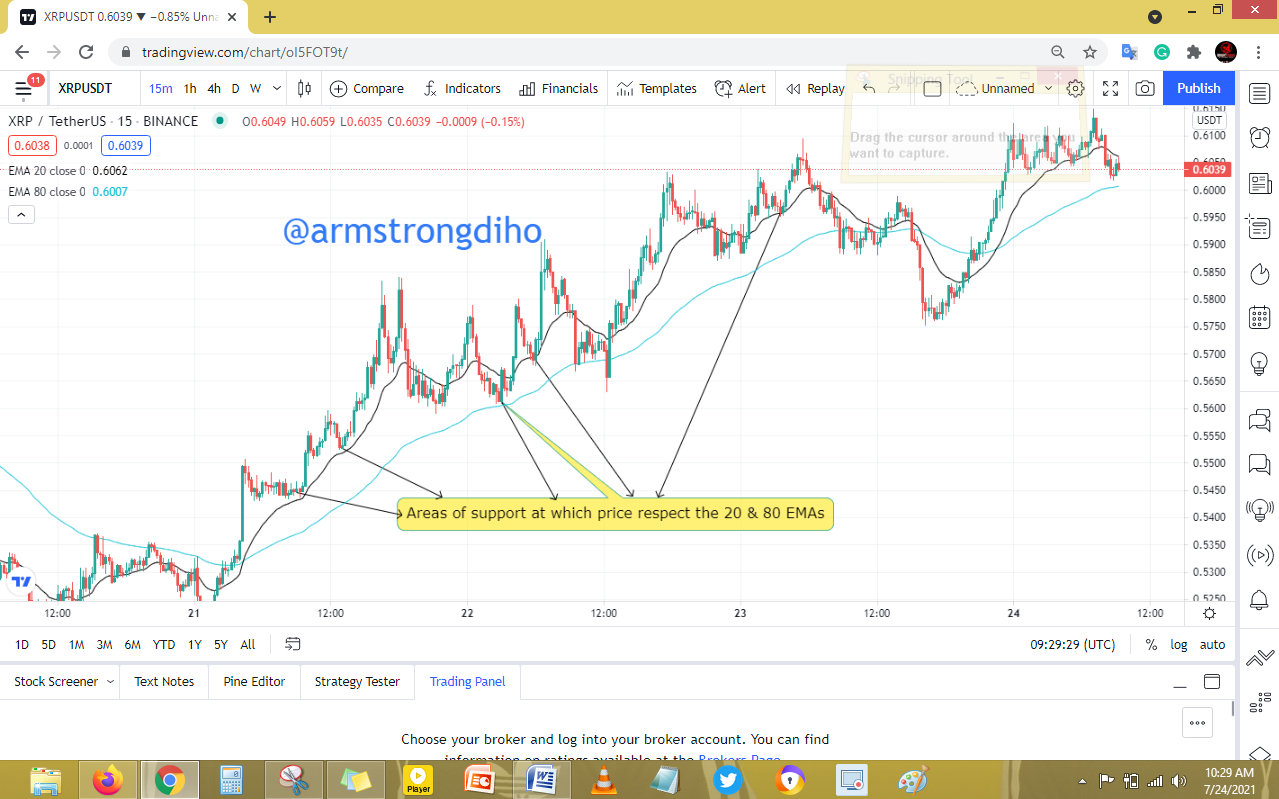
Task: Open the three-dots menu in Trading Panel
Action: click(1197, 721)
